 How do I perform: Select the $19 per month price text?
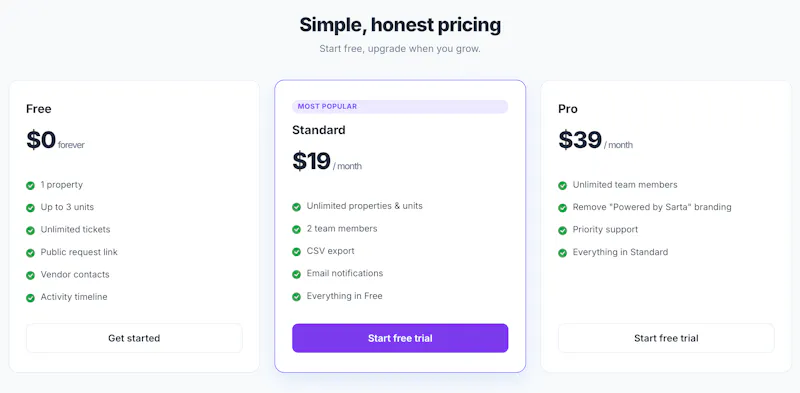pyautogui.click(x=327, y=161)
